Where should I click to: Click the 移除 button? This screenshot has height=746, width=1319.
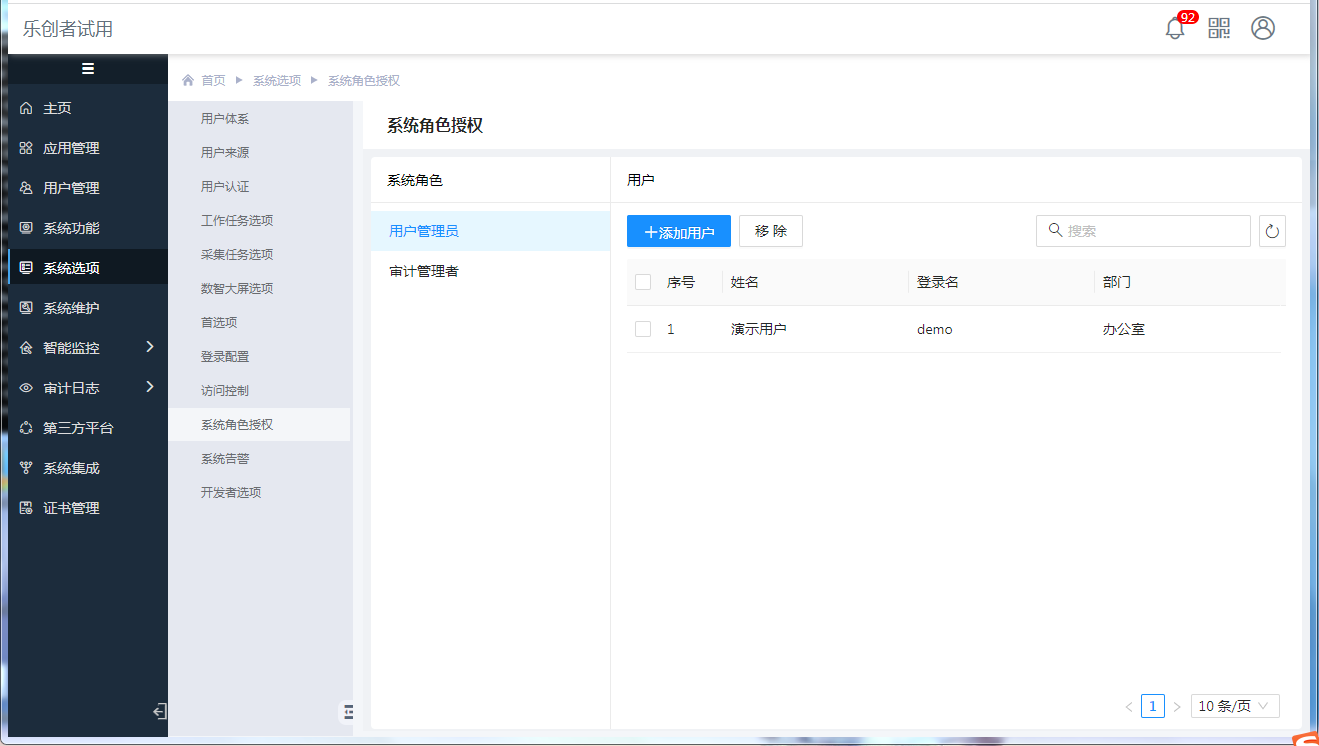pyautogui.click(x=771, y=231)
